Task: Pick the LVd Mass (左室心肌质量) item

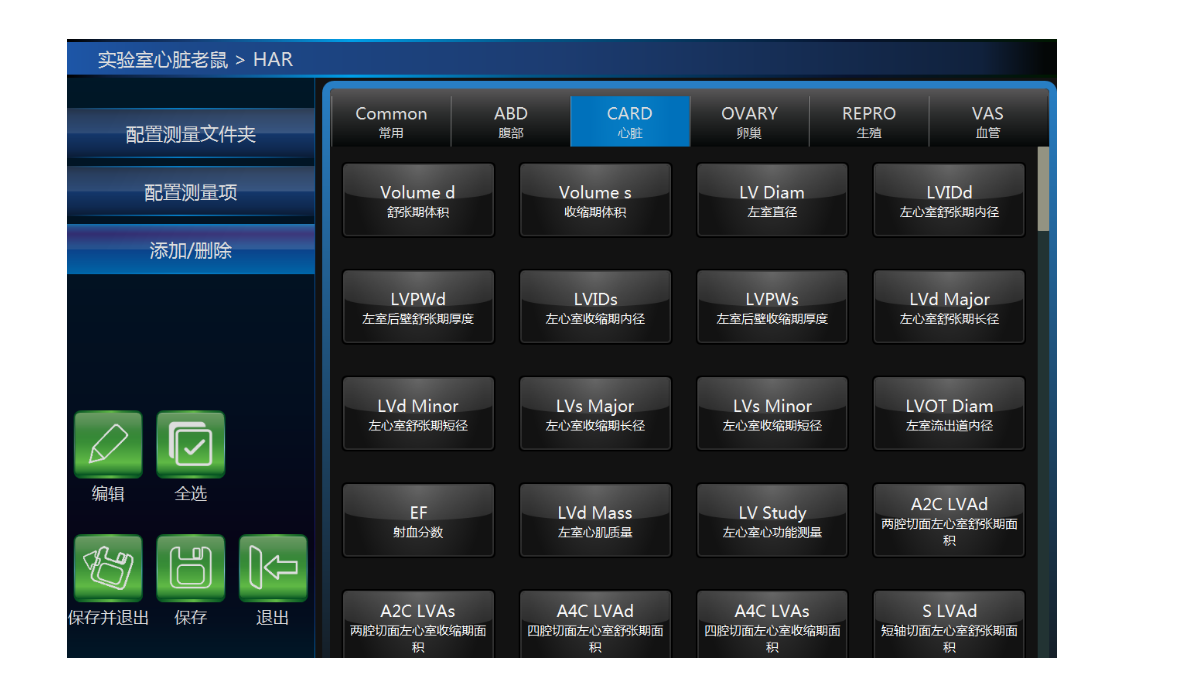Action: 595,520
